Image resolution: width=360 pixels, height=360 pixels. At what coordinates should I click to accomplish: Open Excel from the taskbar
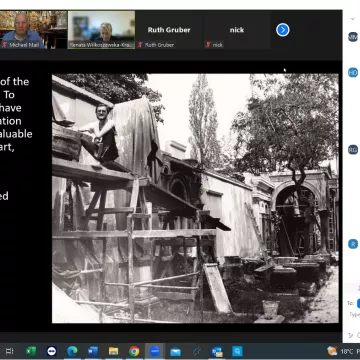click(x=31, y=351)
